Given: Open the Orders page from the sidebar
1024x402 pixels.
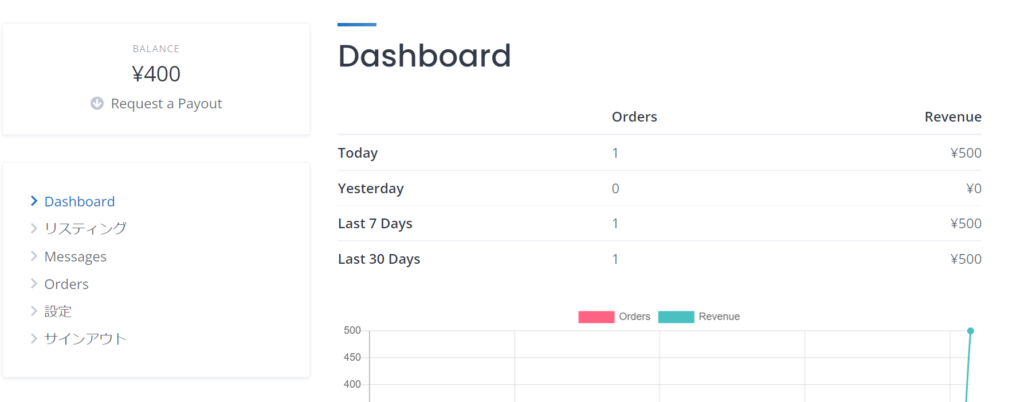Looking at the screenshot, I should pyautogui.click(x=66, y=284).
